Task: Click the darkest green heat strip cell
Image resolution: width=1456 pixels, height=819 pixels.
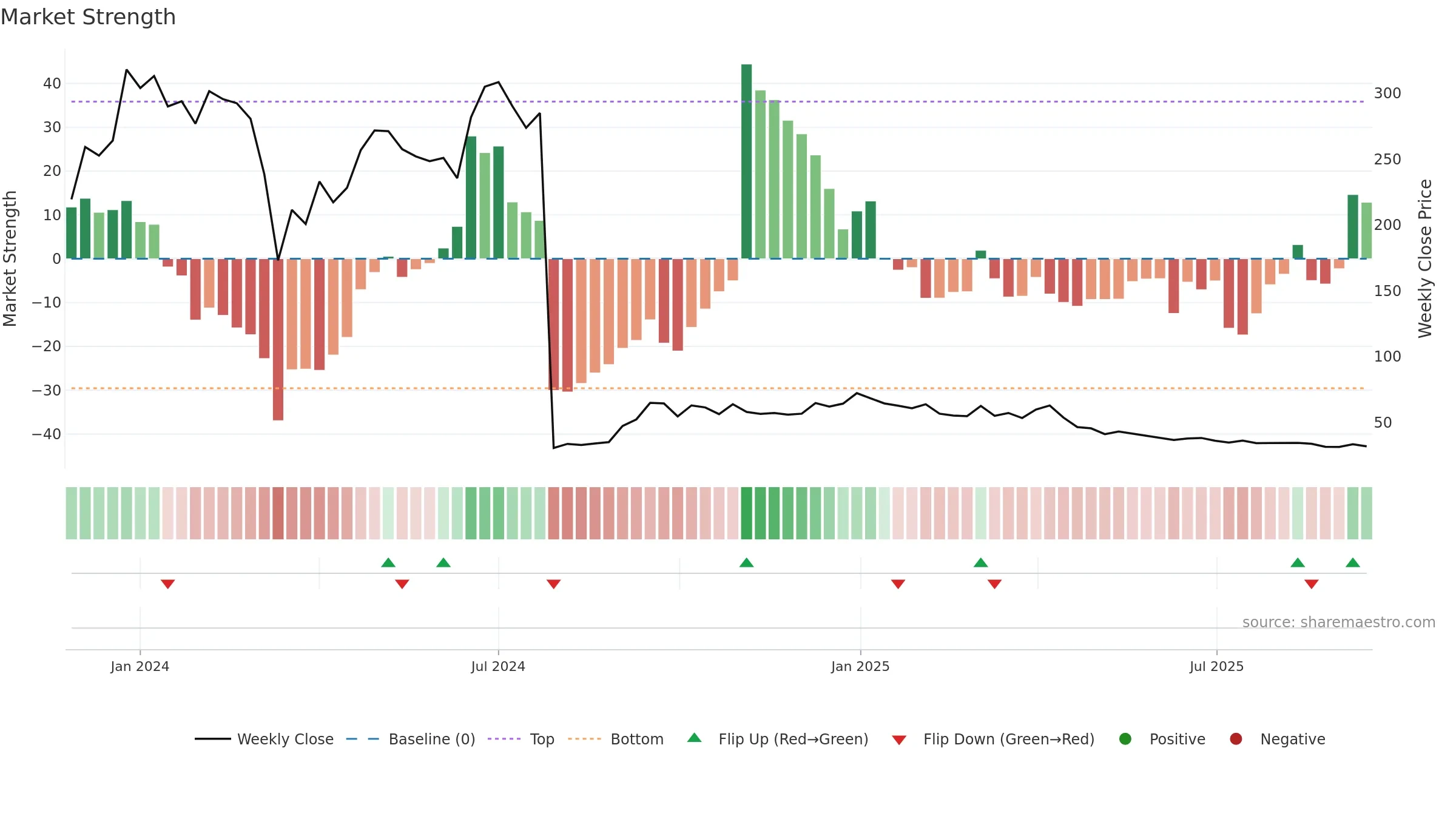Action: coord(746,513)
